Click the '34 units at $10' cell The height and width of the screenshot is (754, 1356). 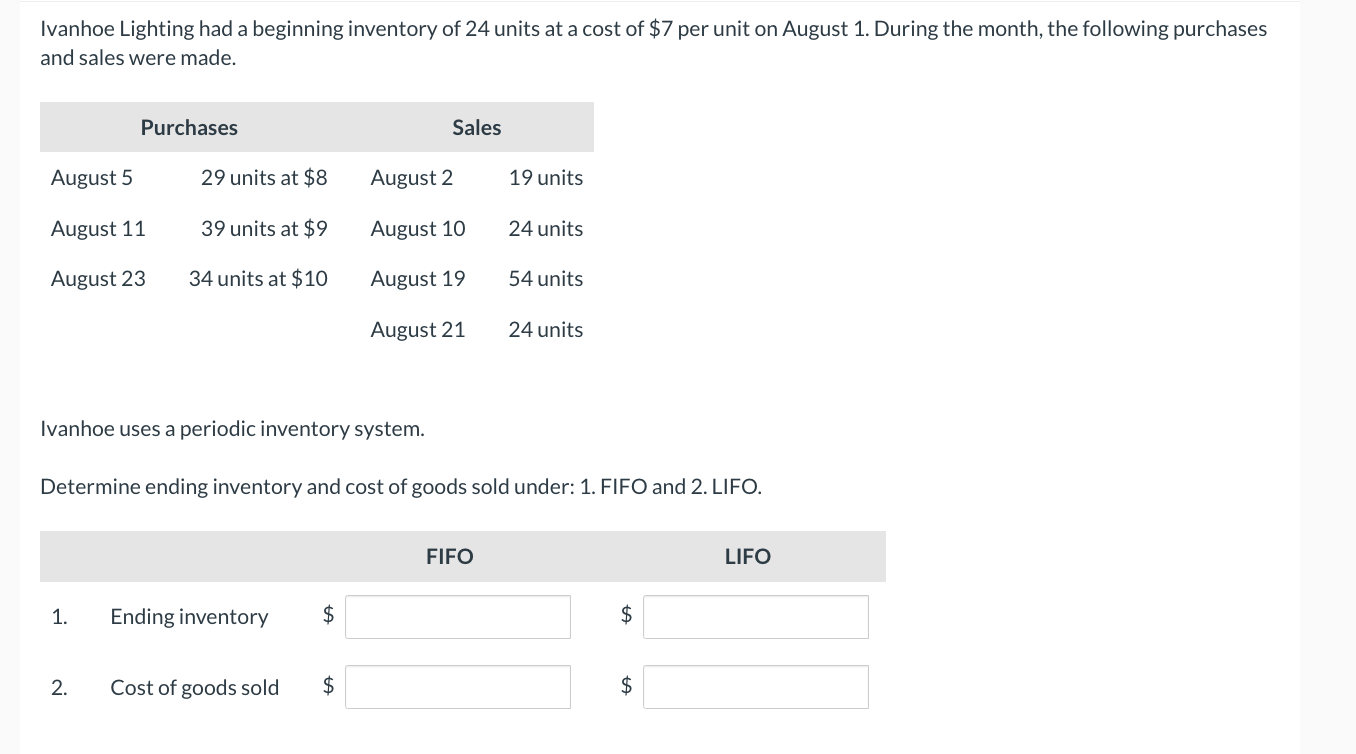point(258,279)
